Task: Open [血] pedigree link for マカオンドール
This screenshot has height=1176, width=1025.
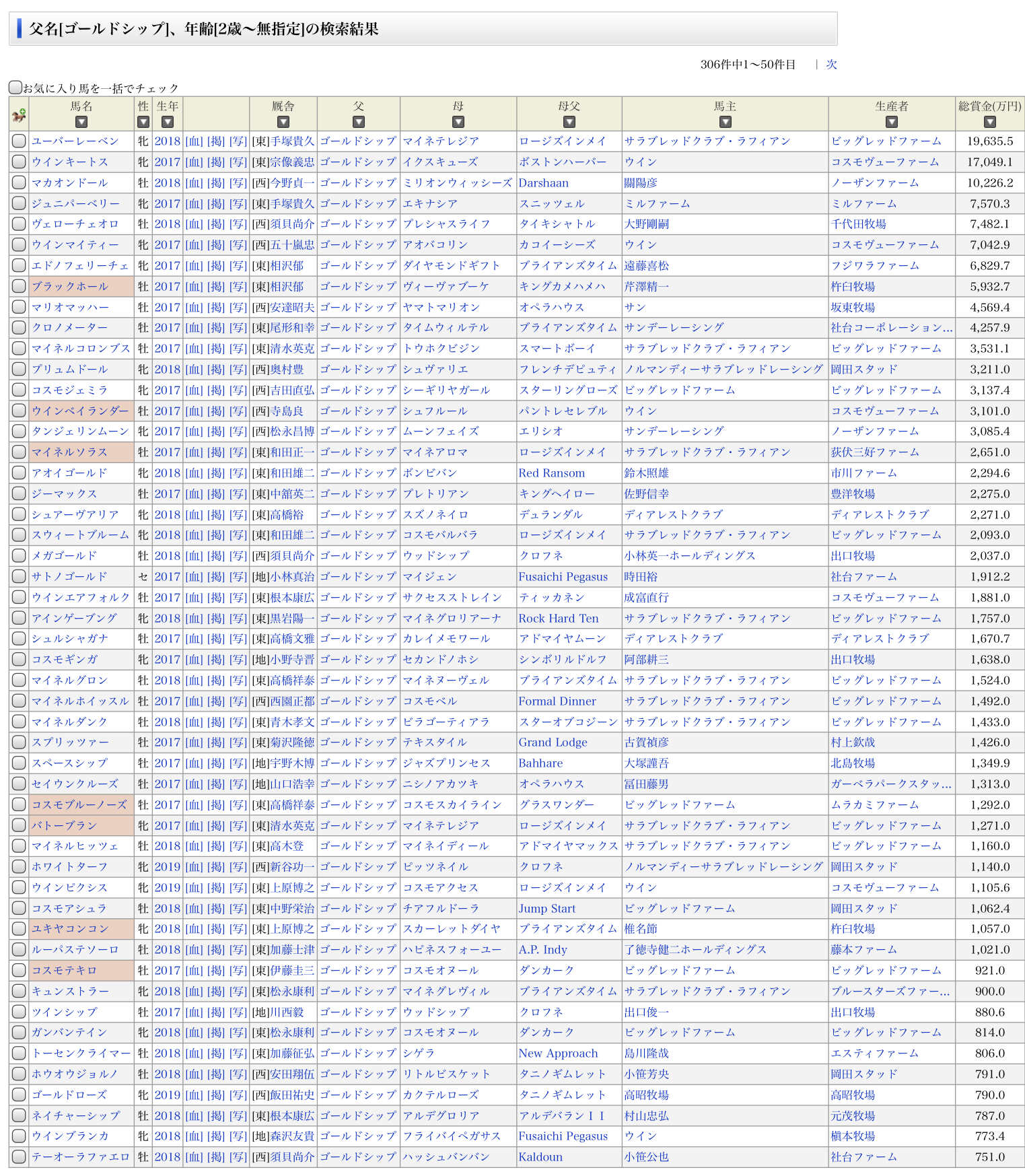Action: [194, 183]
